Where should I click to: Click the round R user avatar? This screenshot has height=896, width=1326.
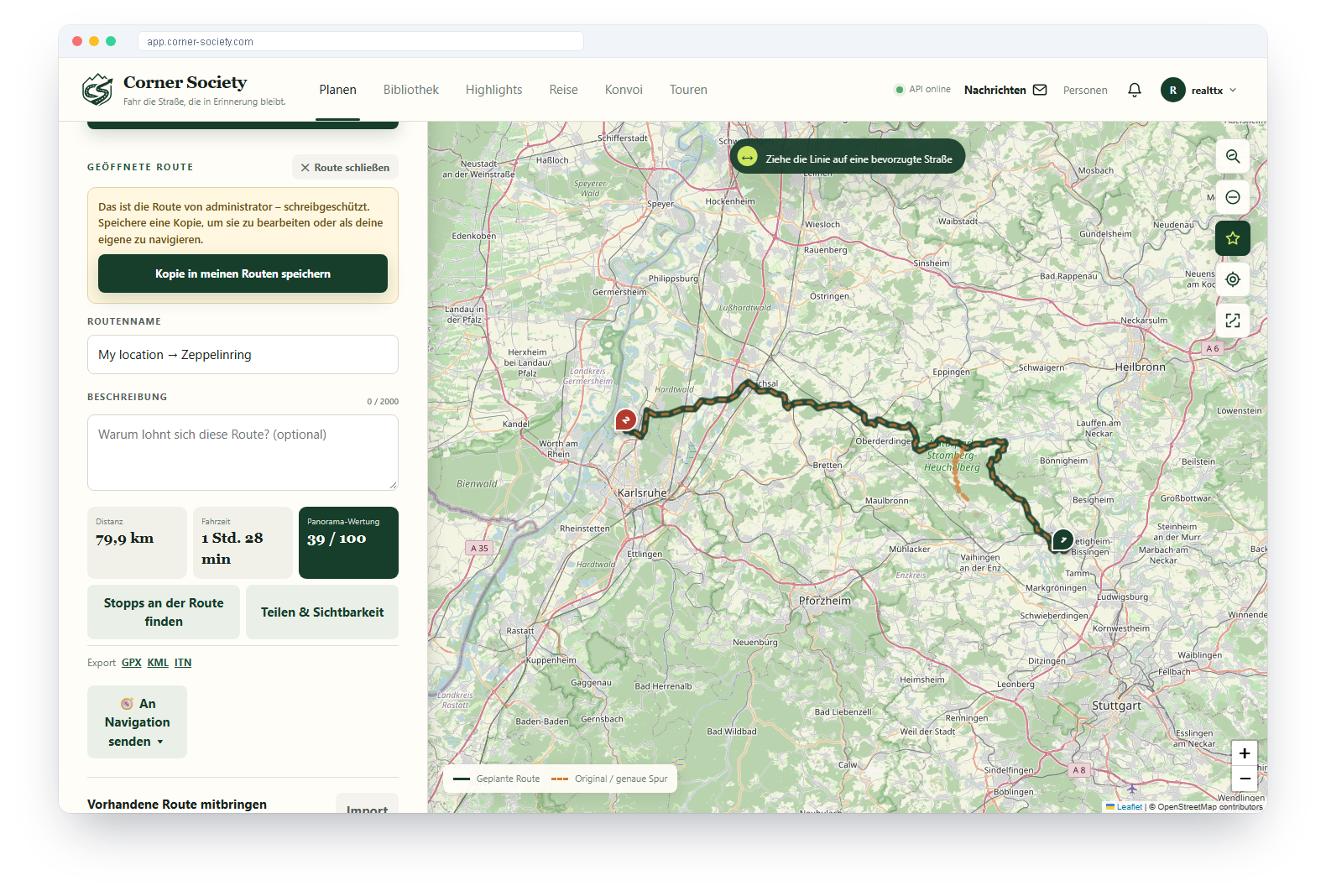[x=1172, y=90]
